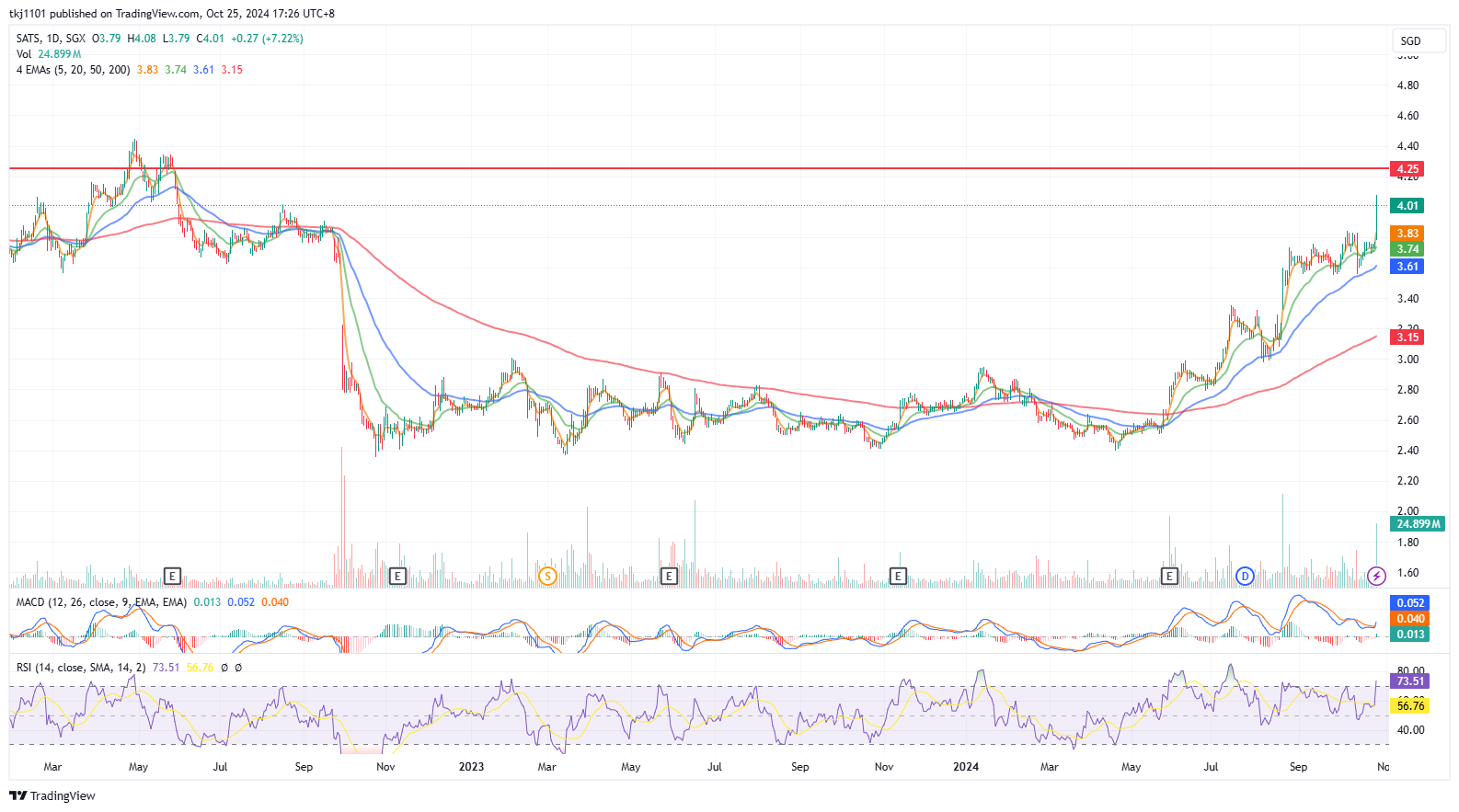The image size is (1459, 812).
Task: Click the C4.01 close value in legend
Action: coord(211,39)
